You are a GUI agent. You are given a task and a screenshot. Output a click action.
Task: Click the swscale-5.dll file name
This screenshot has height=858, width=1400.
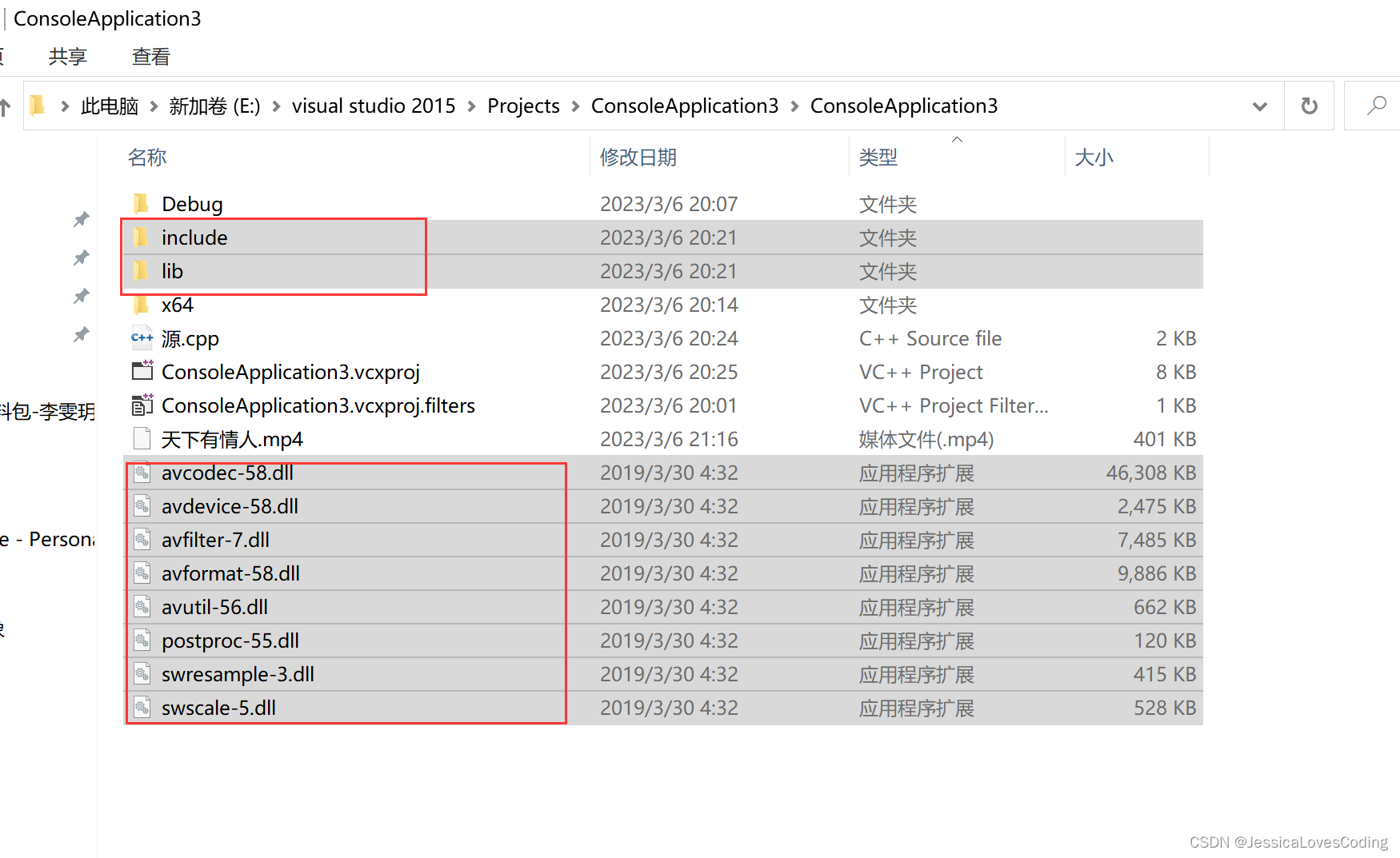point(218,708)
